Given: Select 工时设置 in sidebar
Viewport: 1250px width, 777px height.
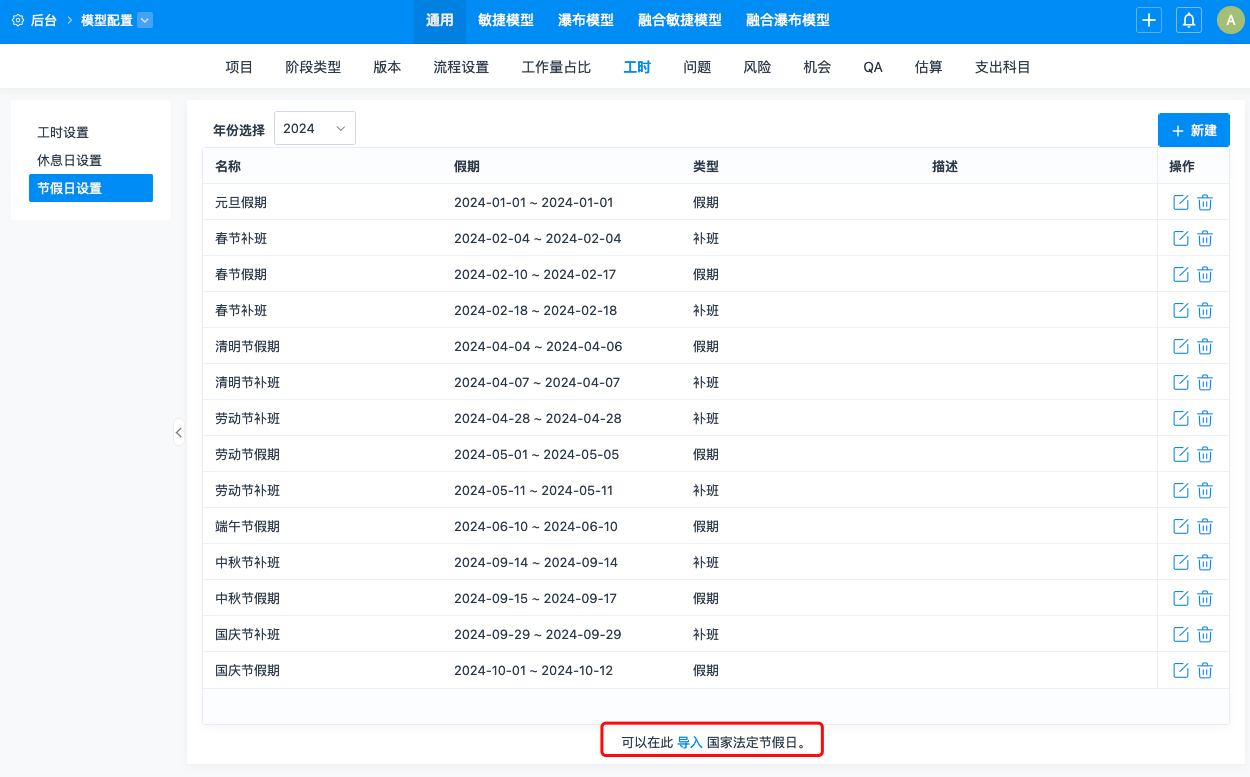Looking at the screenshot, I should click(63, 132).
